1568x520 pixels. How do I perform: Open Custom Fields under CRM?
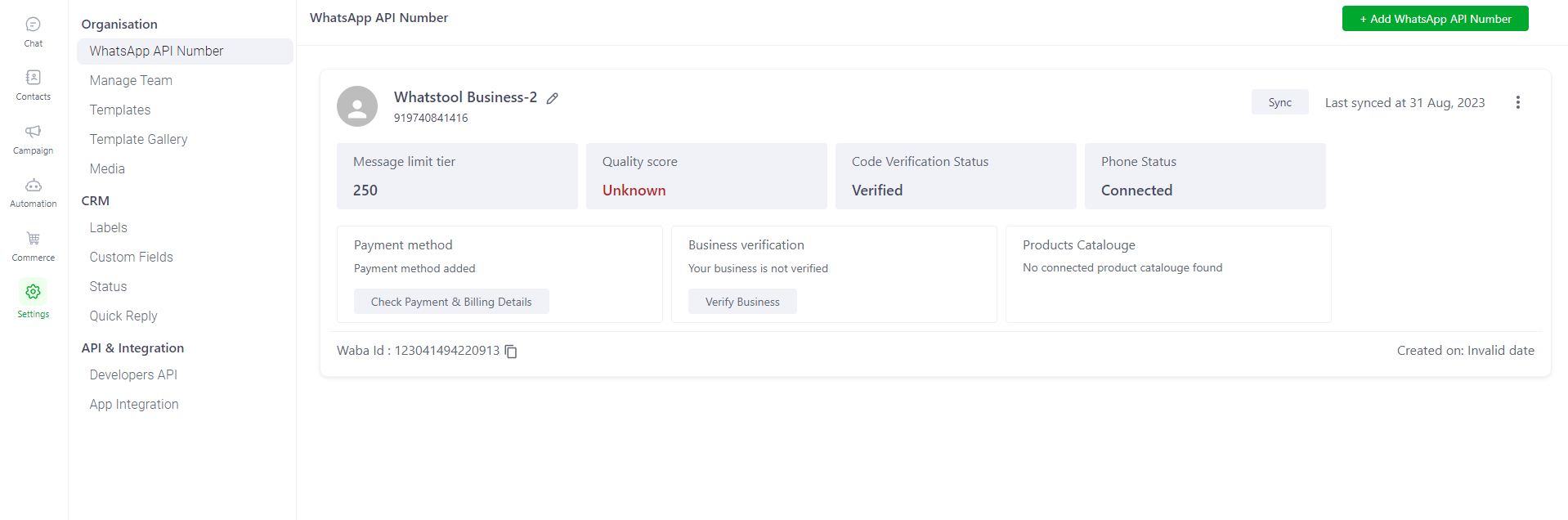pyautogui.click(x=132, y=257)
